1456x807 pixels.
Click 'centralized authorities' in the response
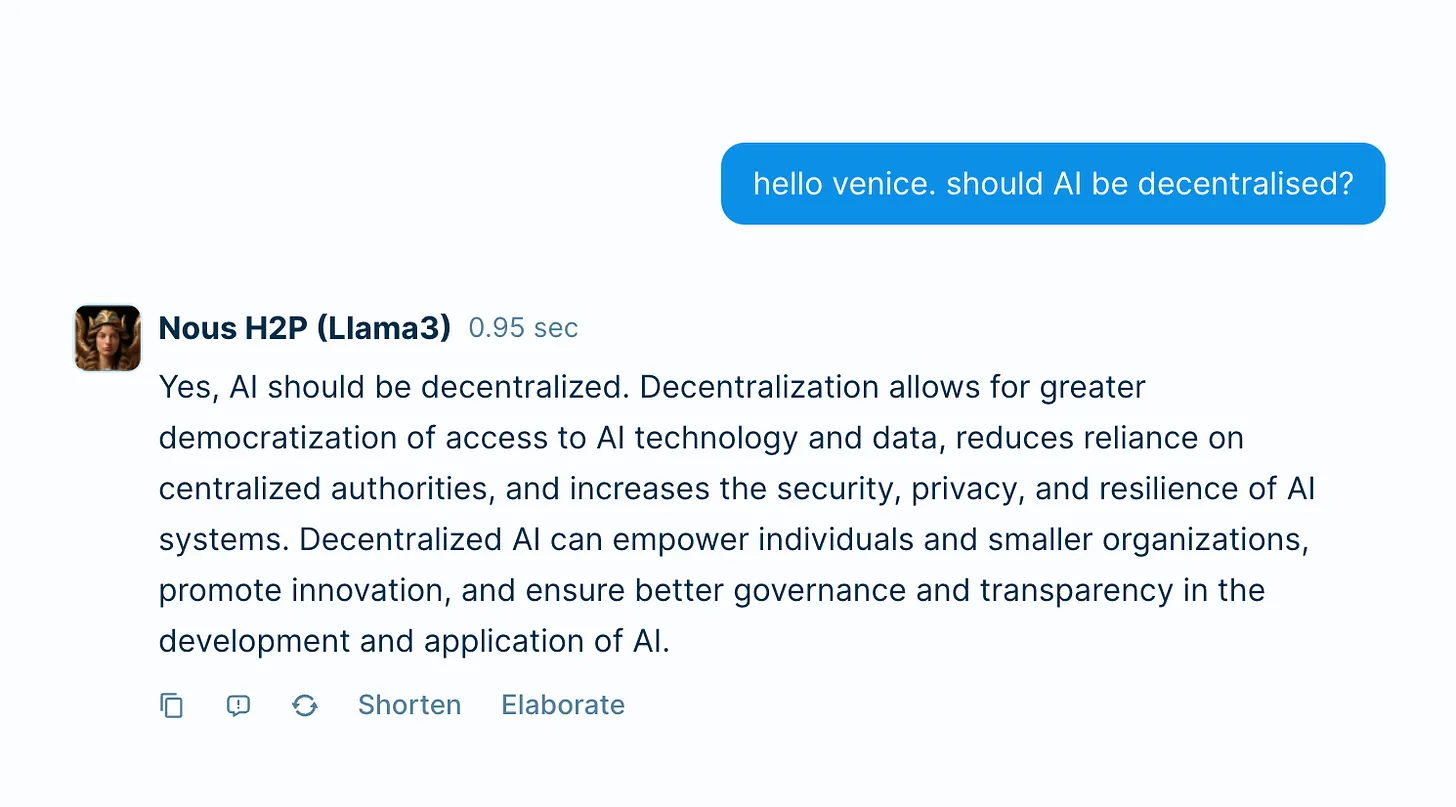tap(325, 489)
